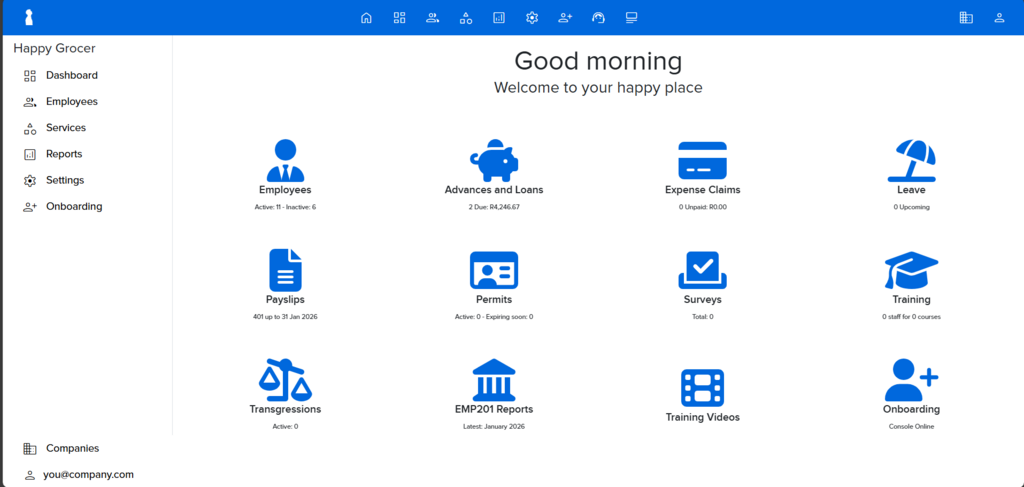Image resolution: width=1024 pixels, height=487 pixels.
Task: Open Reports from the sidebar
Action: [64, 154]
